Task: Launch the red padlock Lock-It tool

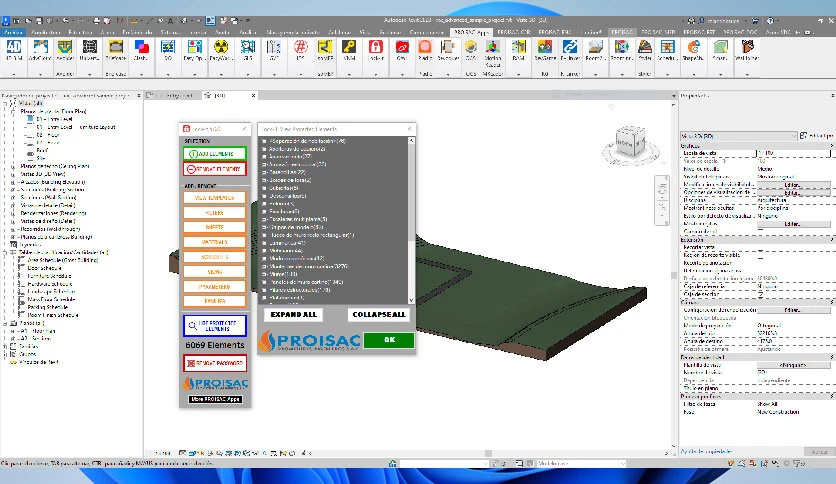Action: tap(376, 50)
